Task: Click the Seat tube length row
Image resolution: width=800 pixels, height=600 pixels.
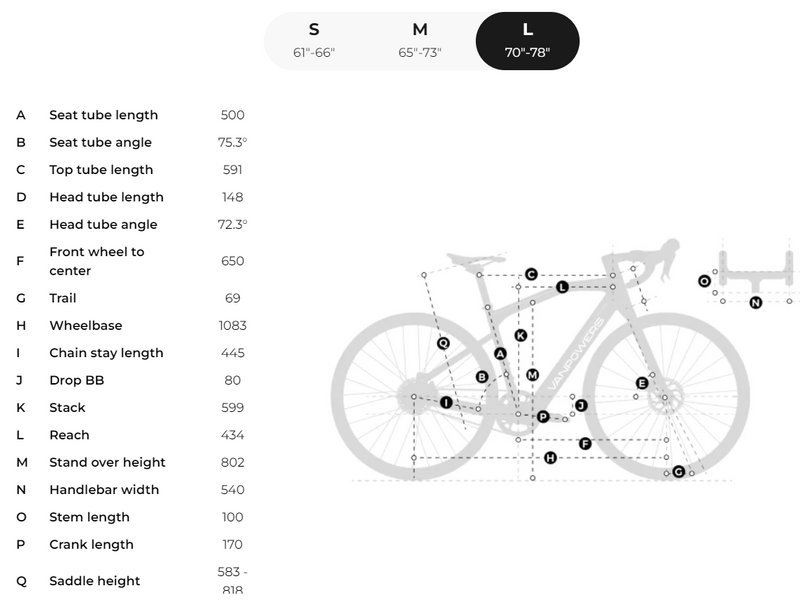Action: (x=132, y=115)
